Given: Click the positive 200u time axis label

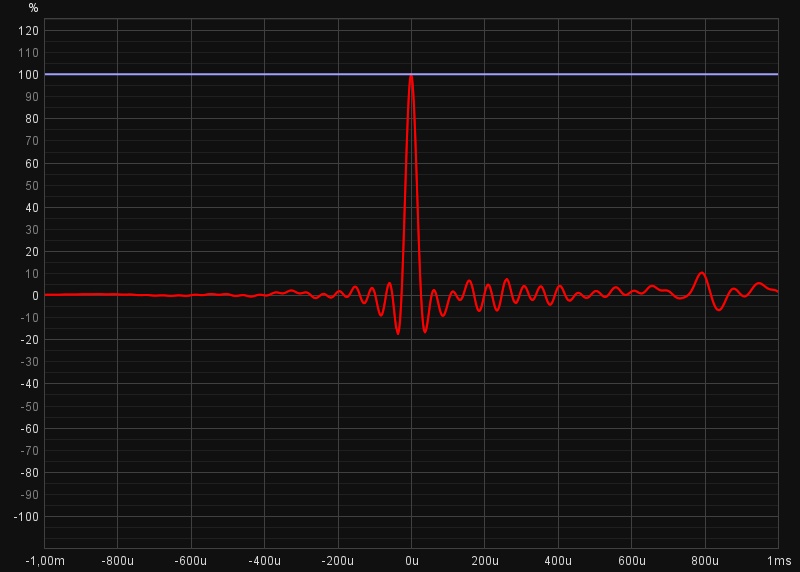Looking at the screenshot, I should 485,561.
